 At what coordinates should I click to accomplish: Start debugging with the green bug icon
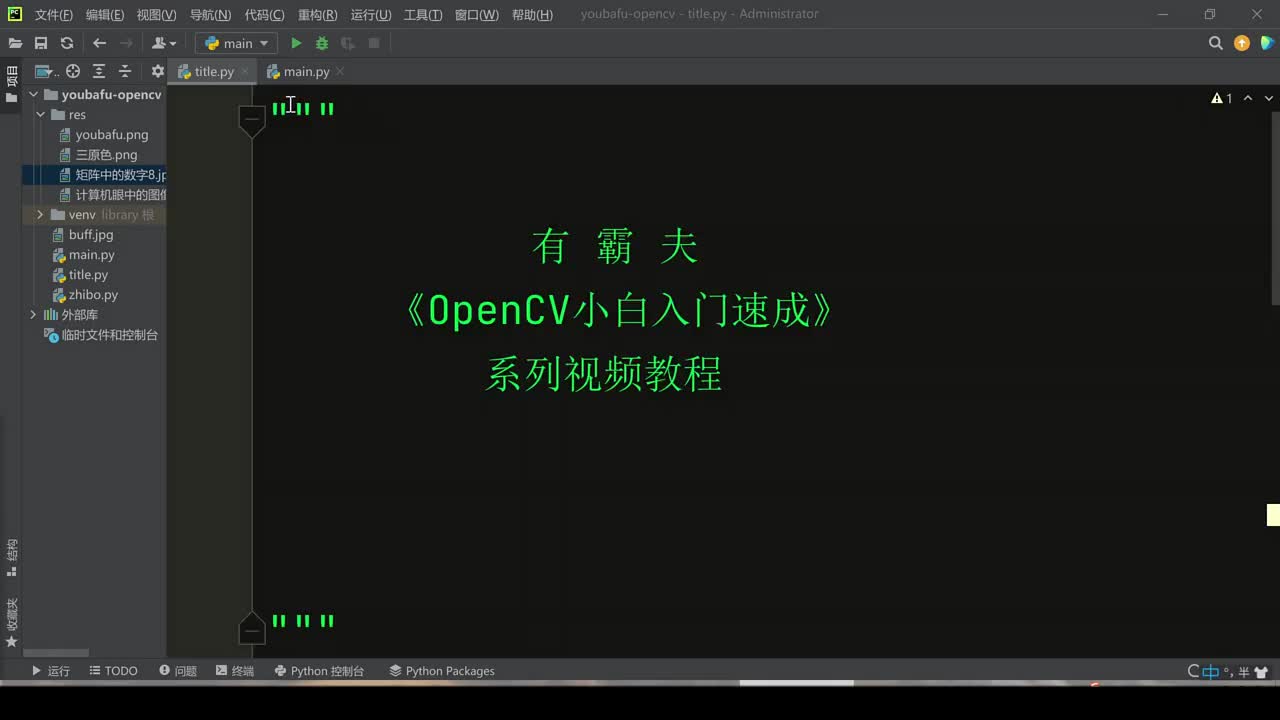point(322,43)
